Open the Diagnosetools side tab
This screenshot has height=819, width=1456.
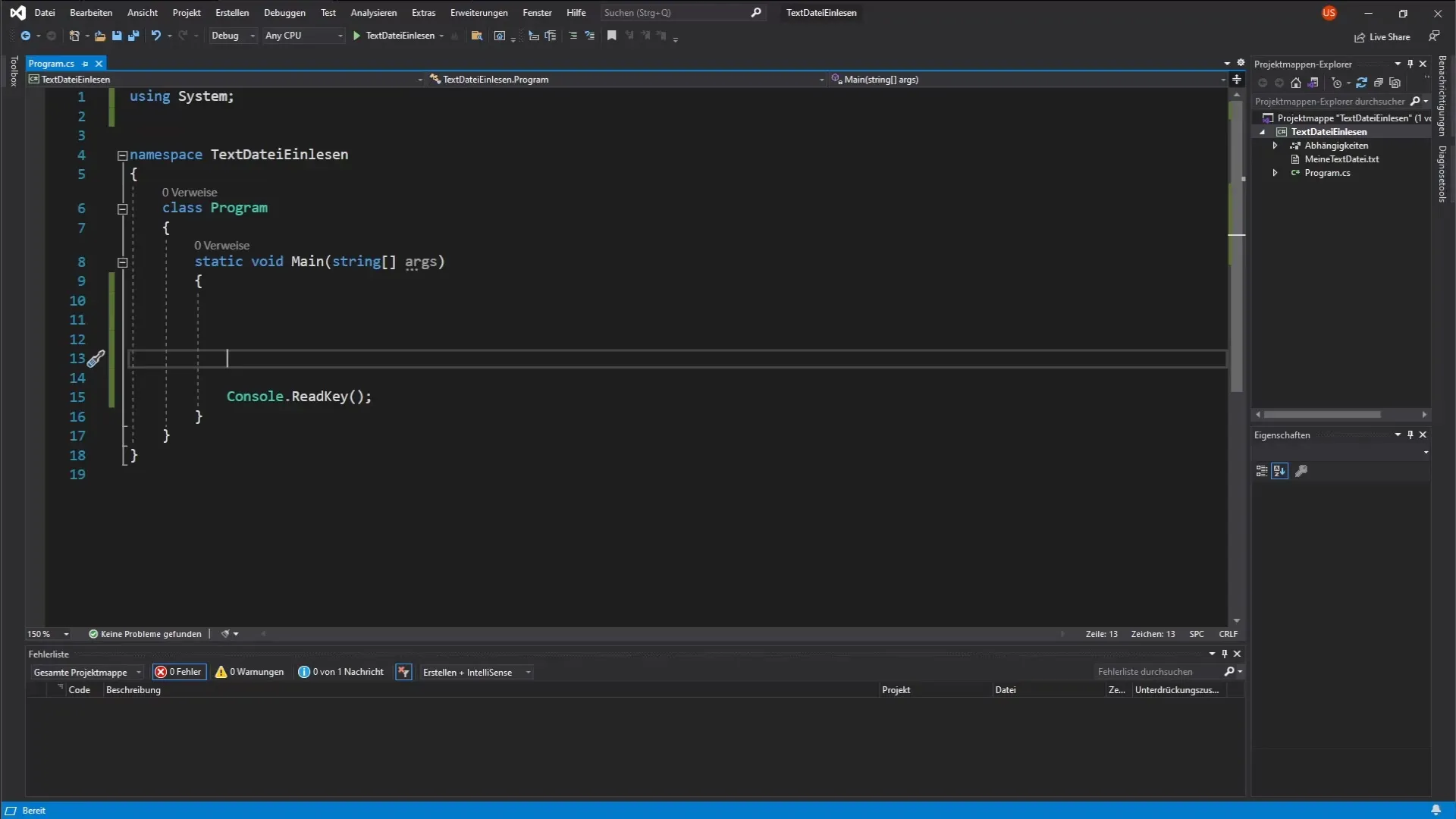click(x=1442, y=174)
